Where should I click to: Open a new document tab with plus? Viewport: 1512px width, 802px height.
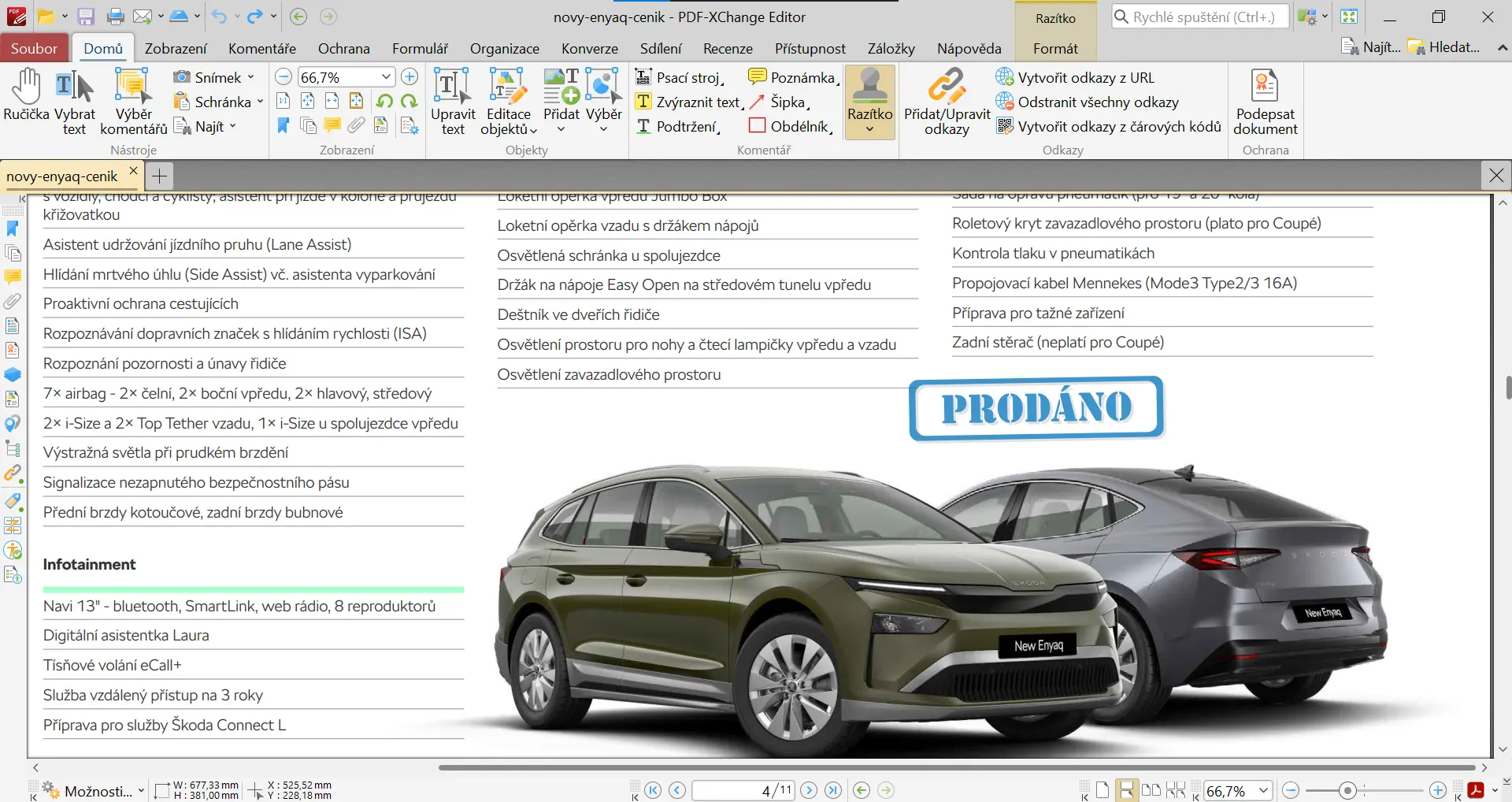click(x=159, y=176)
